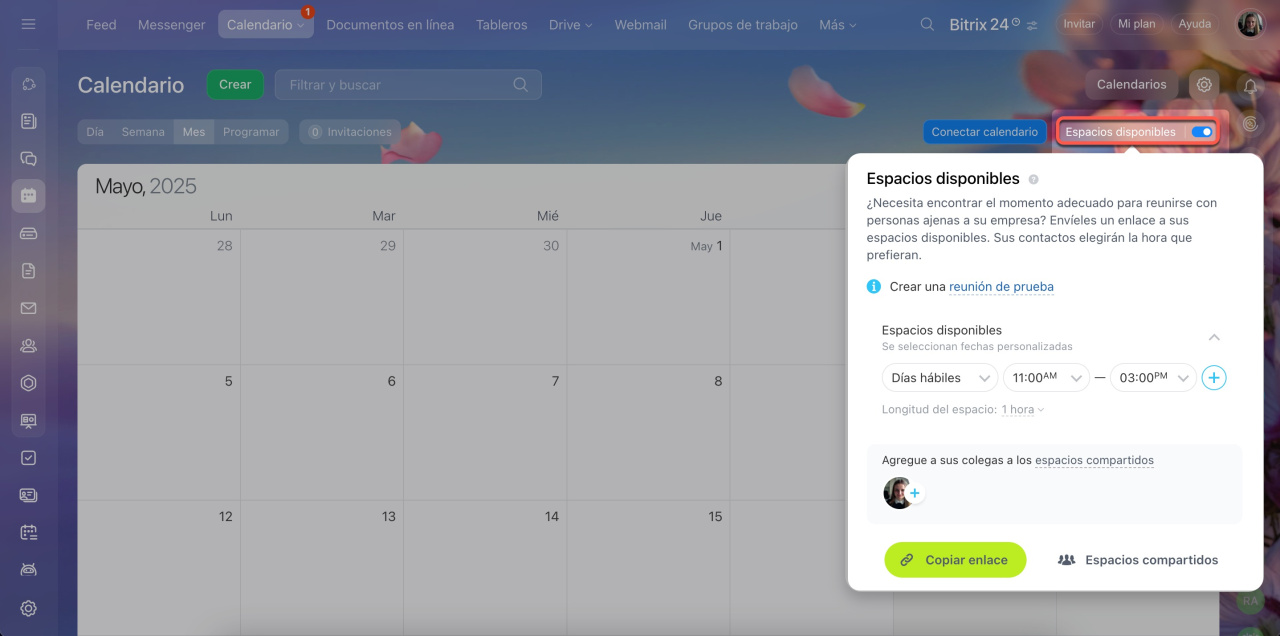Click help question mark beside Espacios disponibles title
The width and height of the screenshot is (1280, 636).
point(1033,180)
